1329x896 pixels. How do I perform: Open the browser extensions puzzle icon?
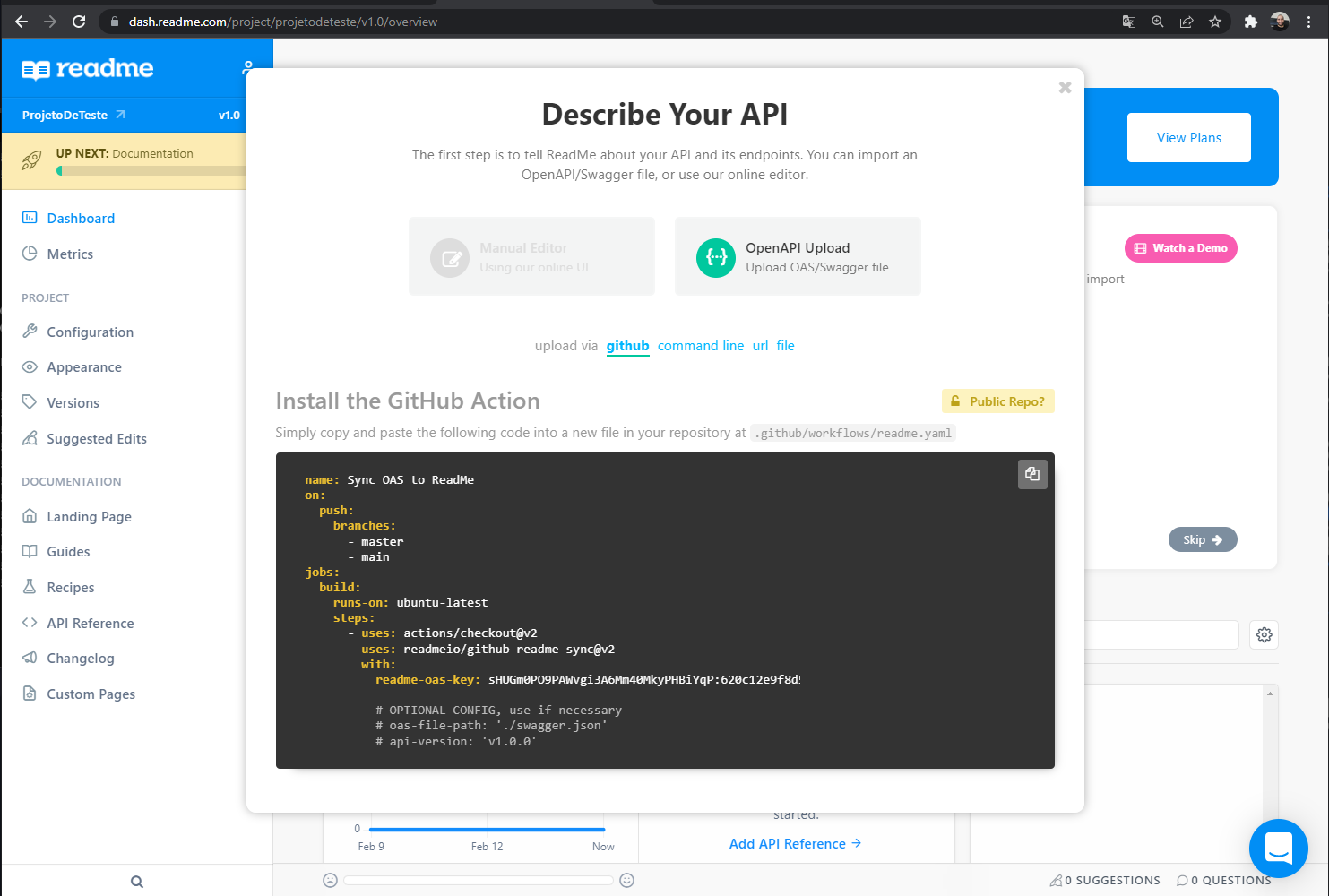1250,22
